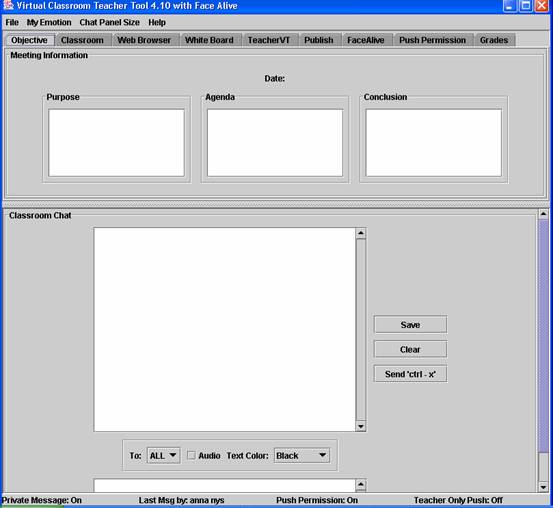Click the main vertical scrollbar thumb
This screenshot has width=553, height=508.
[543, 335]
